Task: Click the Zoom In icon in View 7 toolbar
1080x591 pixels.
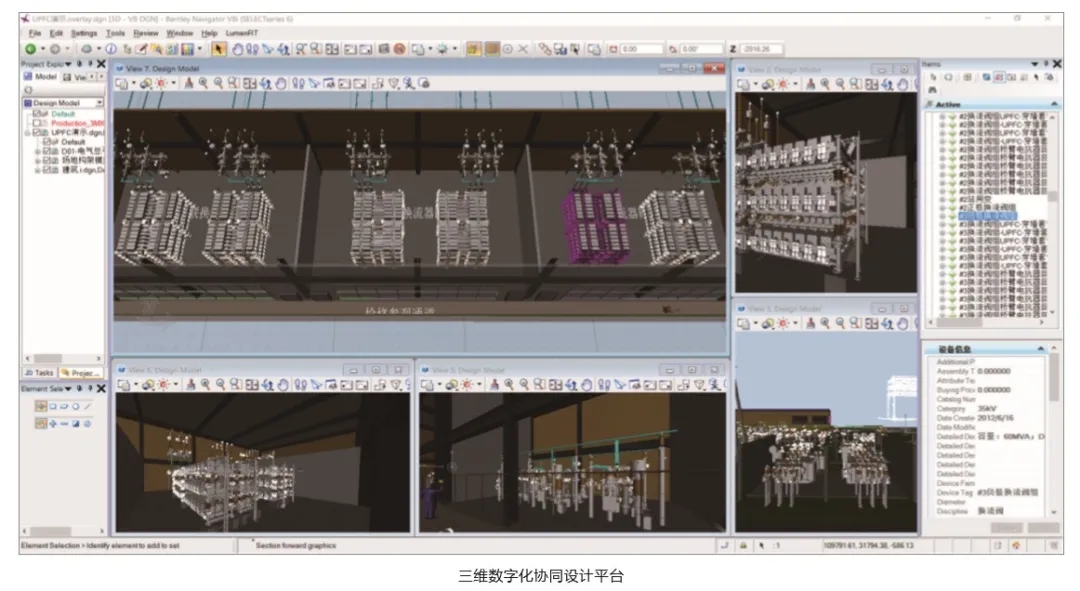Action: (x=203, y=84)
